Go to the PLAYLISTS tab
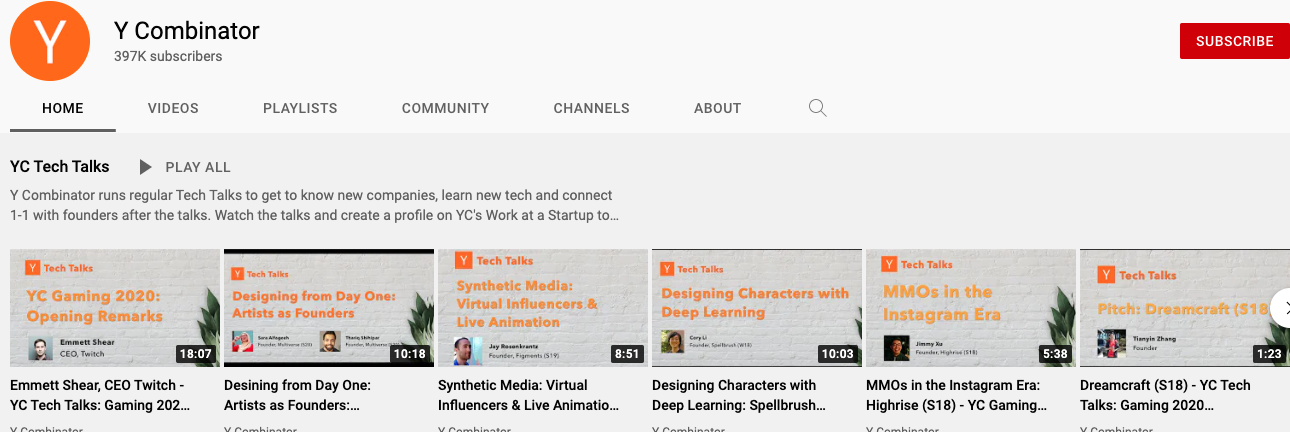1290x432 pixels. point(300,108)
